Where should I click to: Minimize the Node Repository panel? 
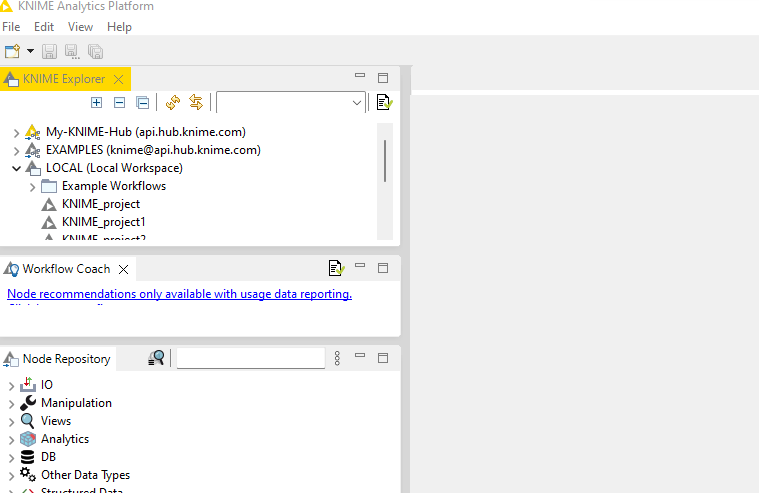(360, 355)
